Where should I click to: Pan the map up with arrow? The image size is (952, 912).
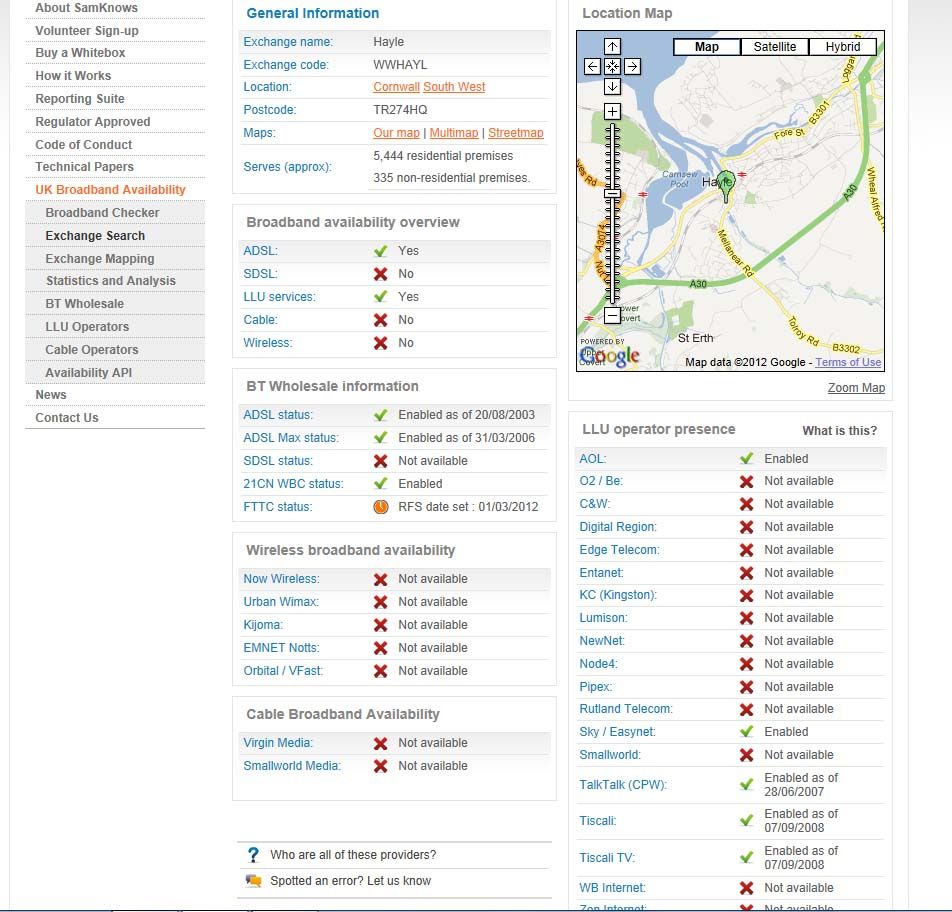[x=612, y=47]
